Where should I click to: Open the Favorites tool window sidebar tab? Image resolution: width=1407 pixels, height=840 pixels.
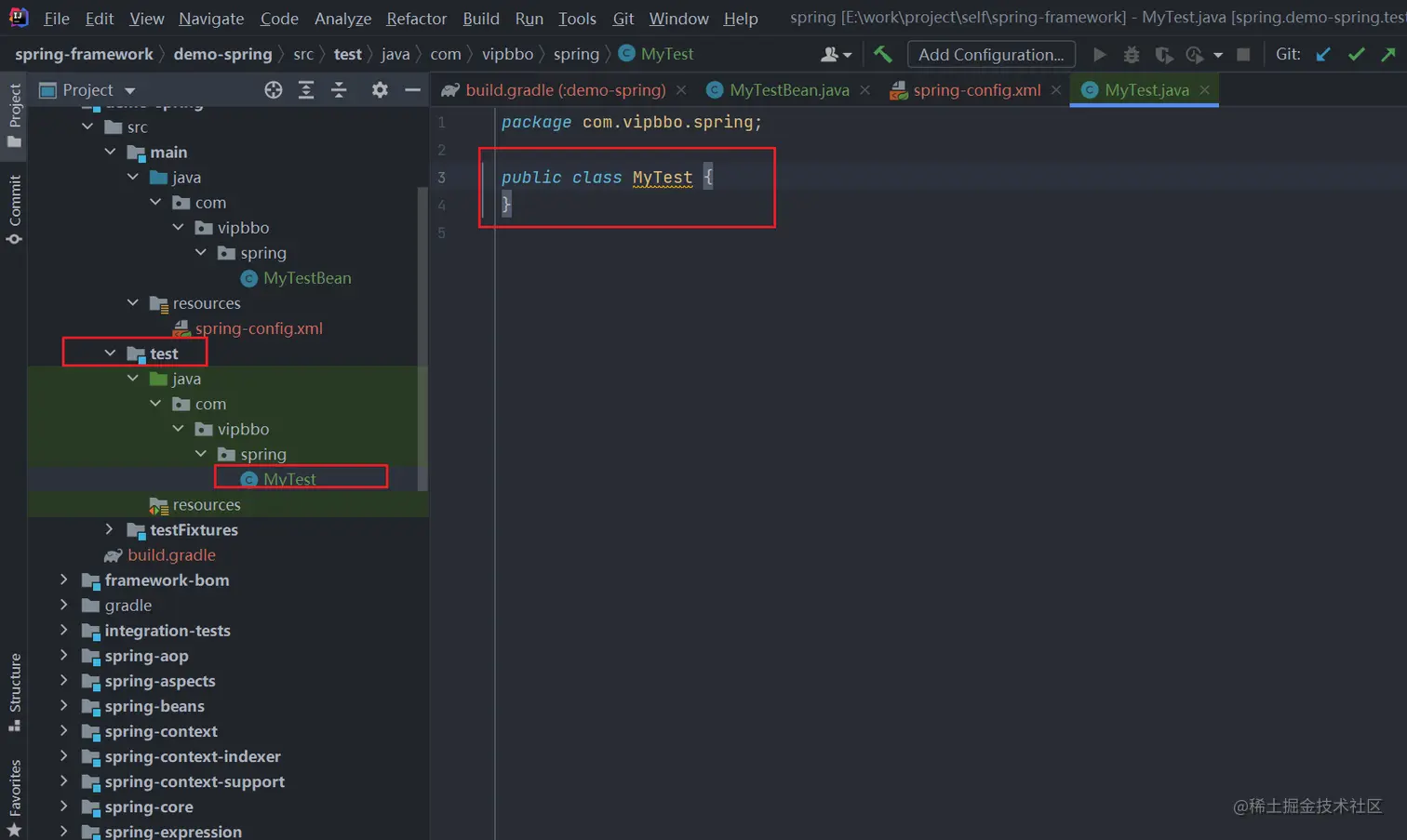coord(14,797)
